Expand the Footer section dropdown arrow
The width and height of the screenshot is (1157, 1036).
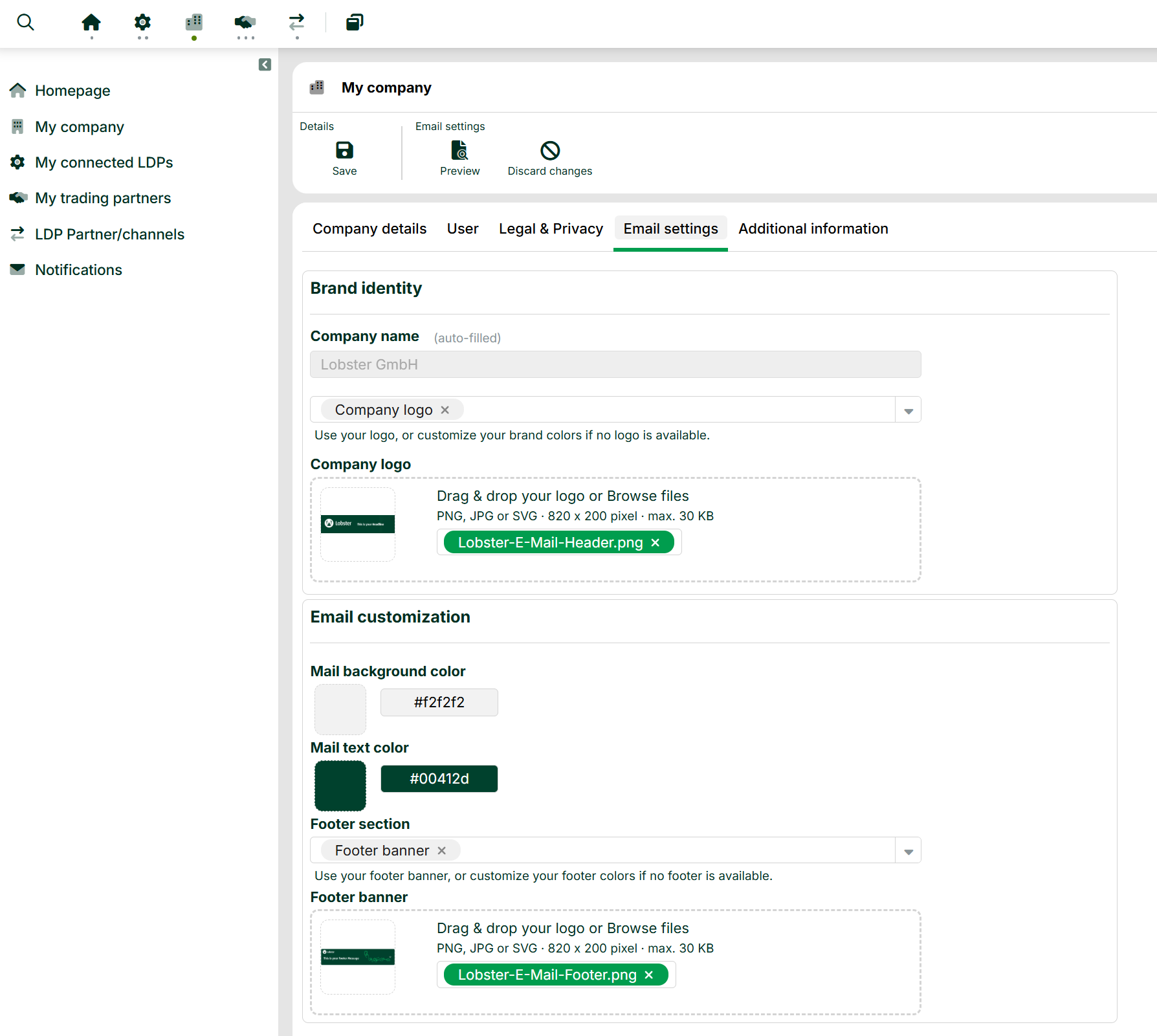pos(909,851)
